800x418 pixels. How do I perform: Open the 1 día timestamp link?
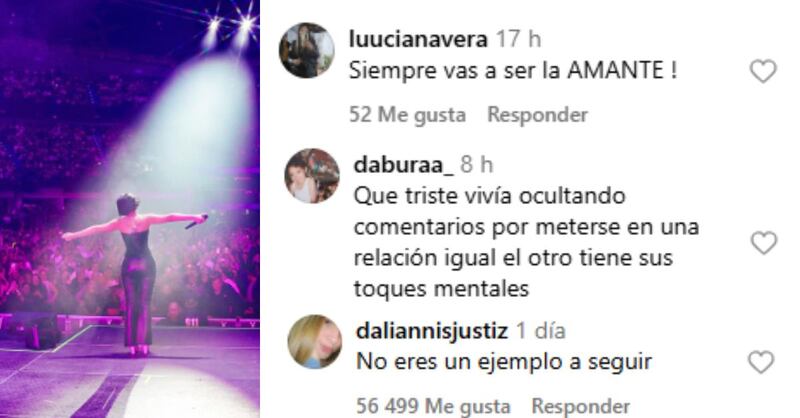pyautogui.click(x=541, y=331)
